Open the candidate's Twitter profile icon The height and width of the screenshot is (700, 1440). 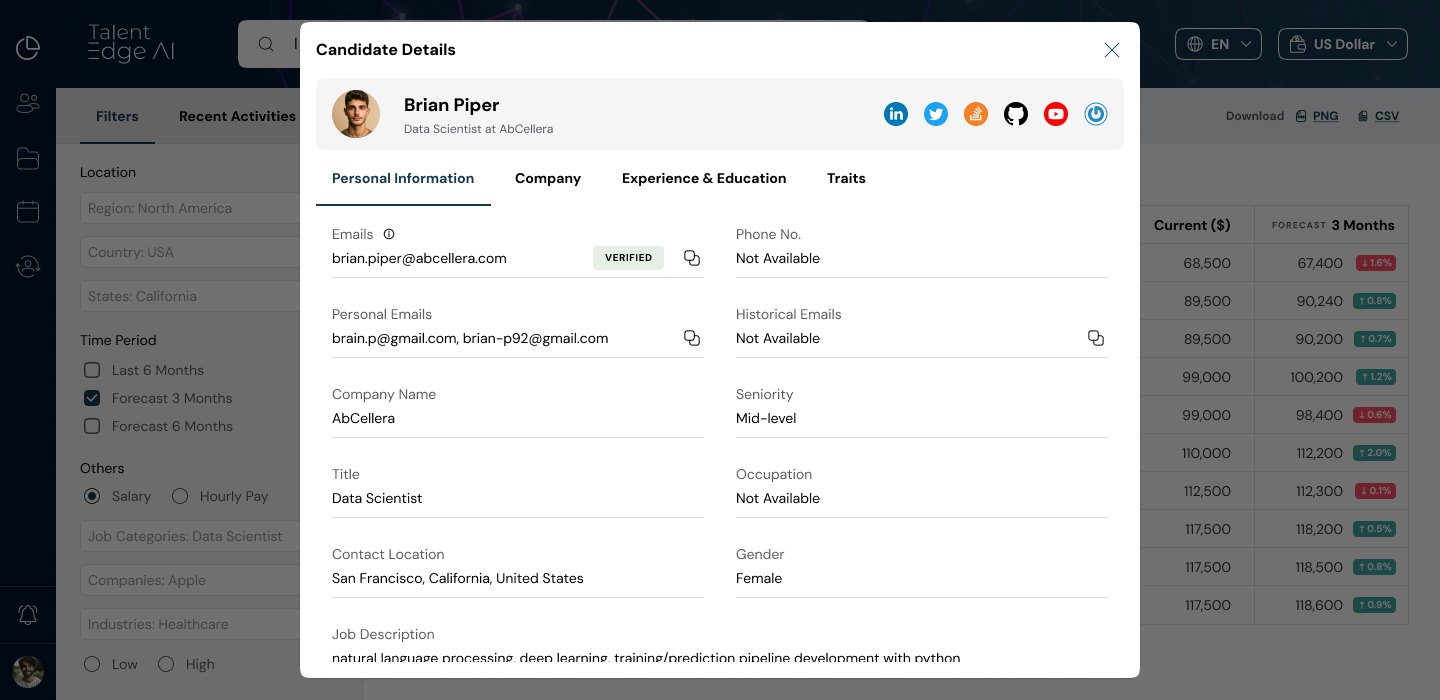pos(936,114)
